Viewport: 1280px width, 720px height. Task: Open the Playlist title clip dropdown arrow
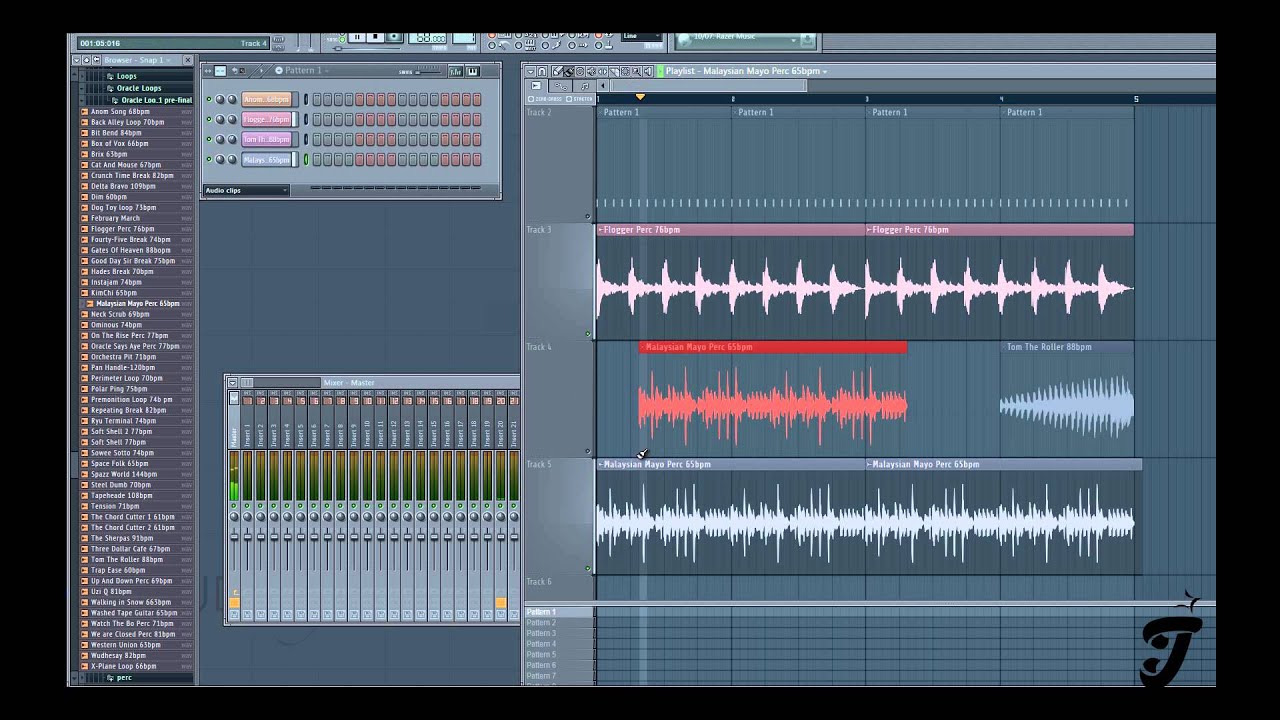tap(824, 71)
